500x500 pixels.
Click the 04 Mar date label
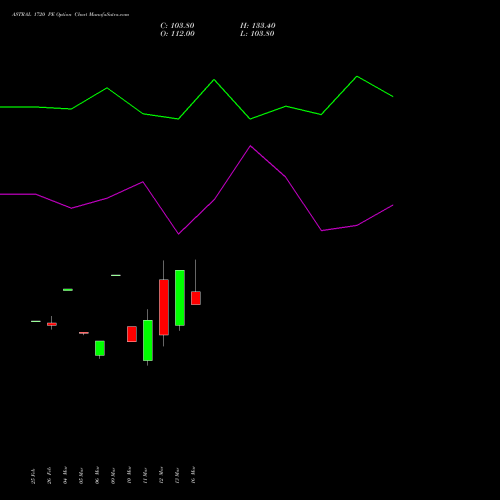[65, 475]
